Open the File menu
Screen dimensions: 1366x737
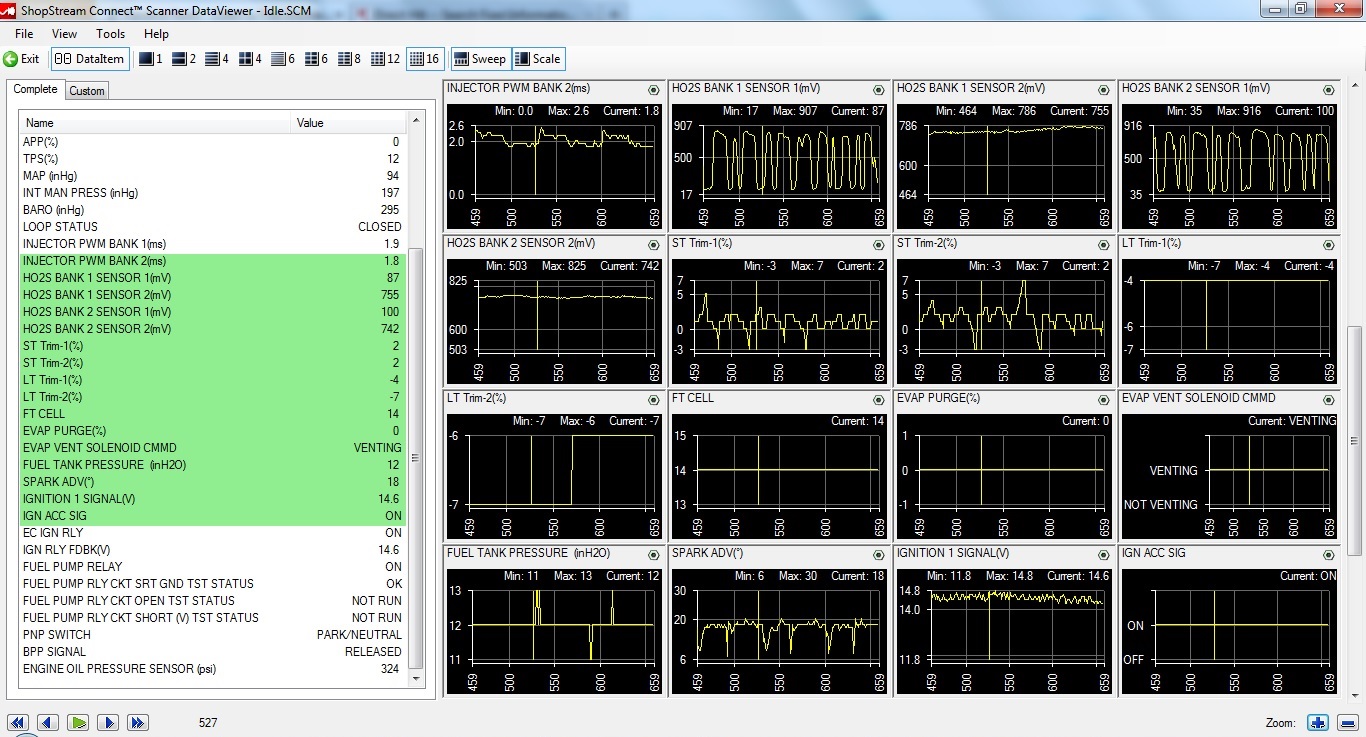24,34
